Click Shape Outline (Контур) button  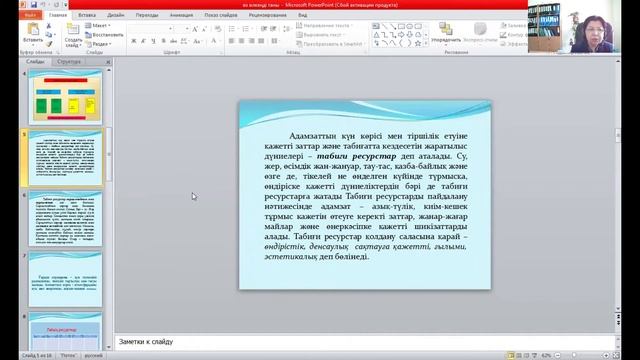coord(513,35)
